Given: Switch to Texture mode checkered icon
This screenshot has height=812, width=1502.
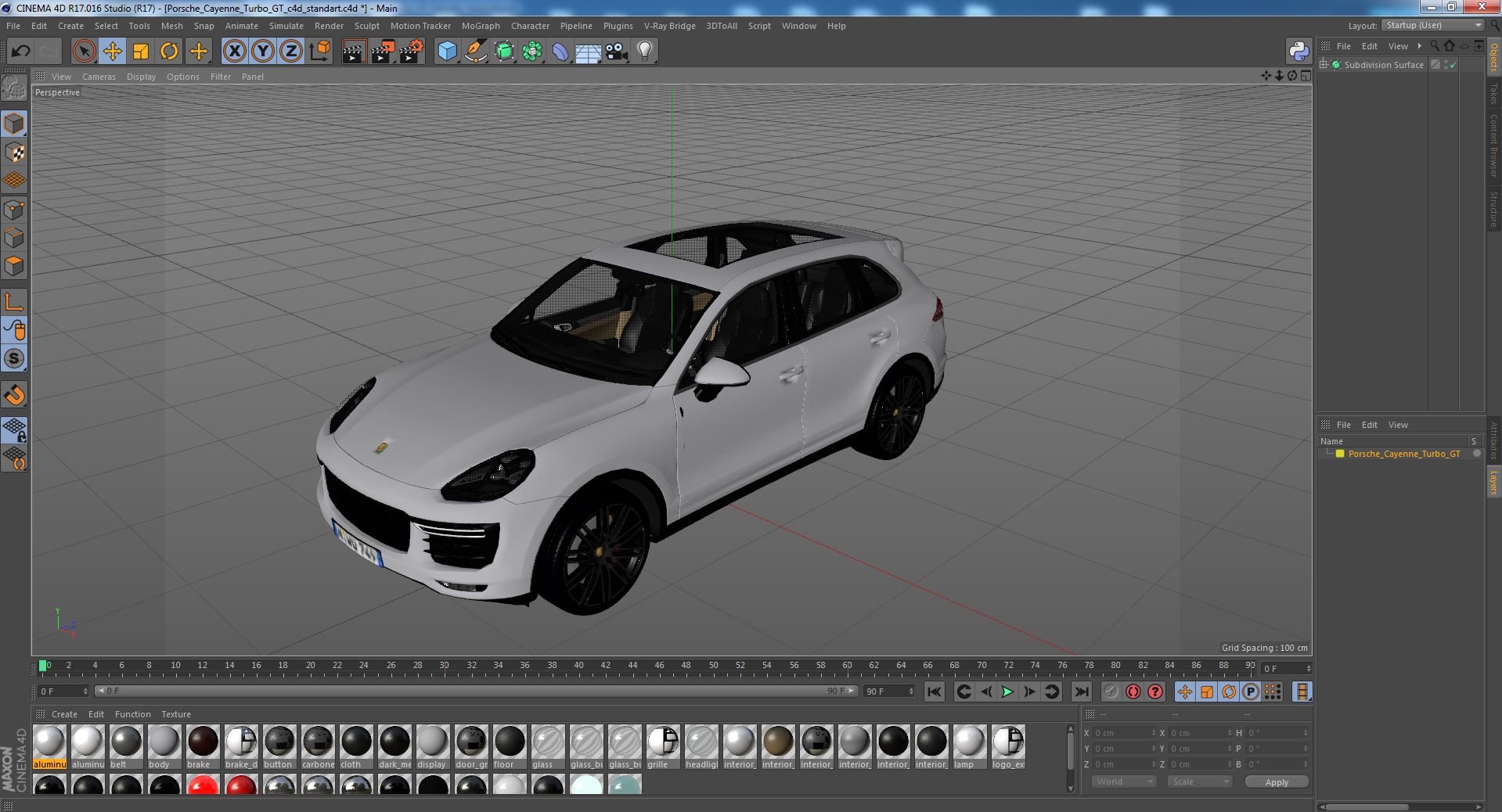Looking at the screenshot, I should point(14,153).
